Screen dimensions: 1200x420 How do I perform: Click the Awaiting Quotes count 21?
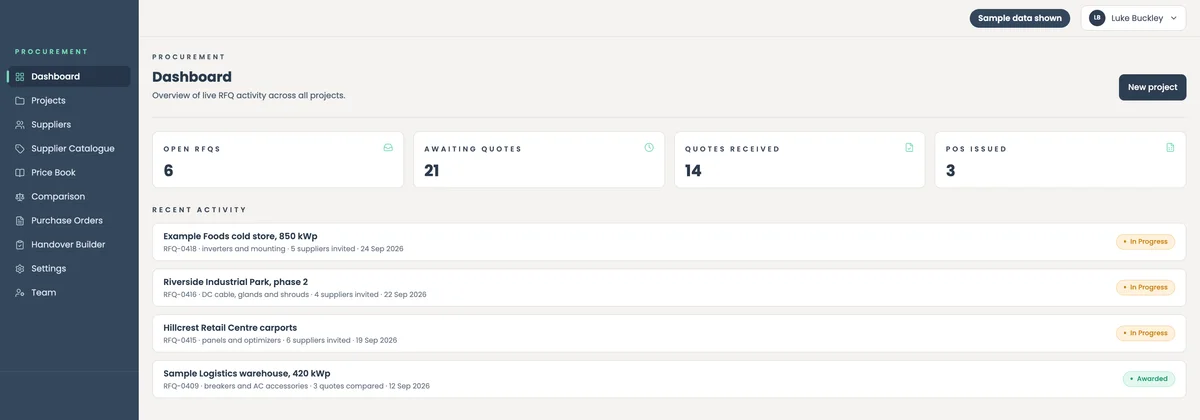point(432,171)
